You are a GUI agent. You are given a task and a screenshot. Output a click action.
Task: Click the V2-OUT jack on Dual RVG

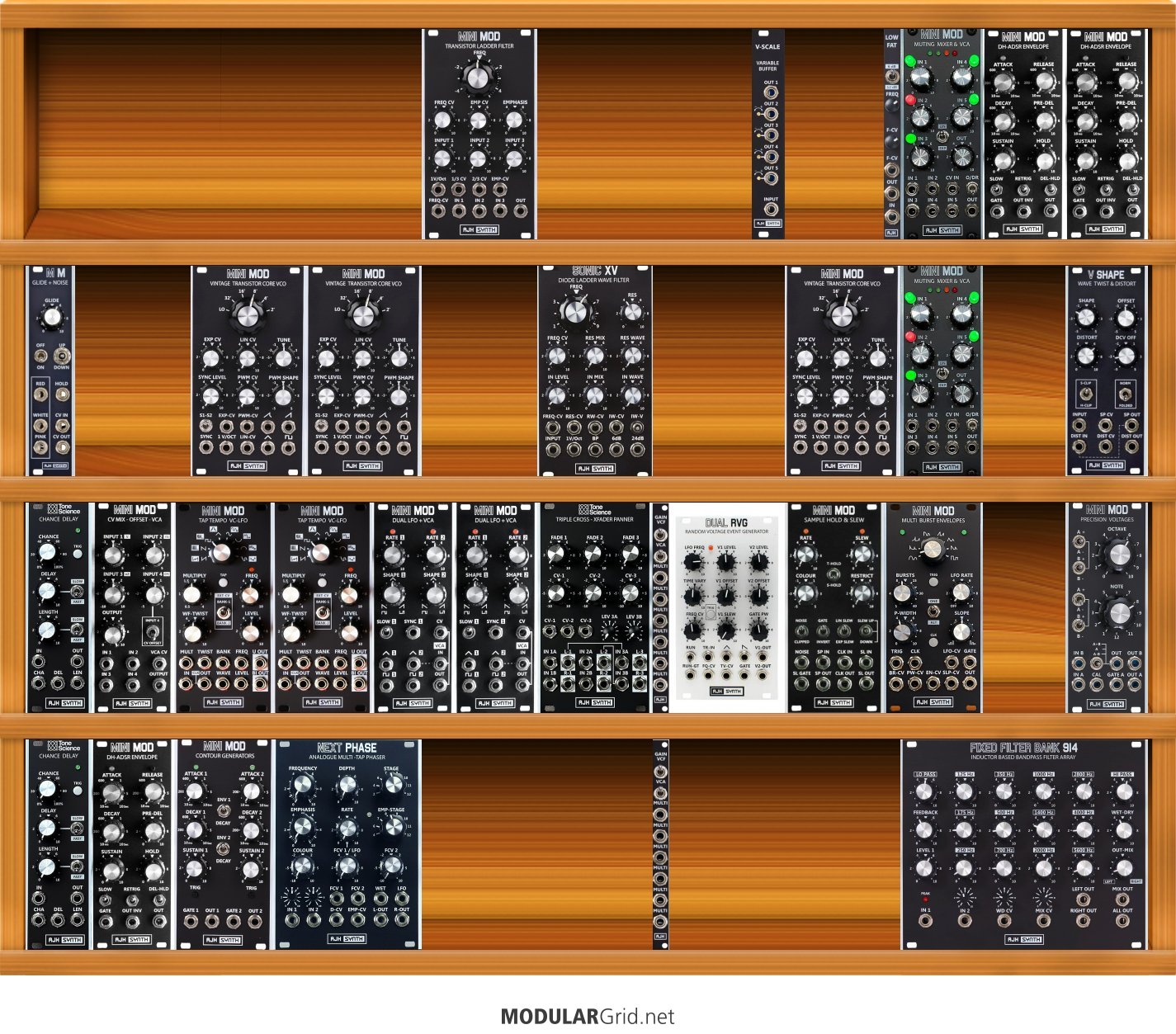pos(763,675)
